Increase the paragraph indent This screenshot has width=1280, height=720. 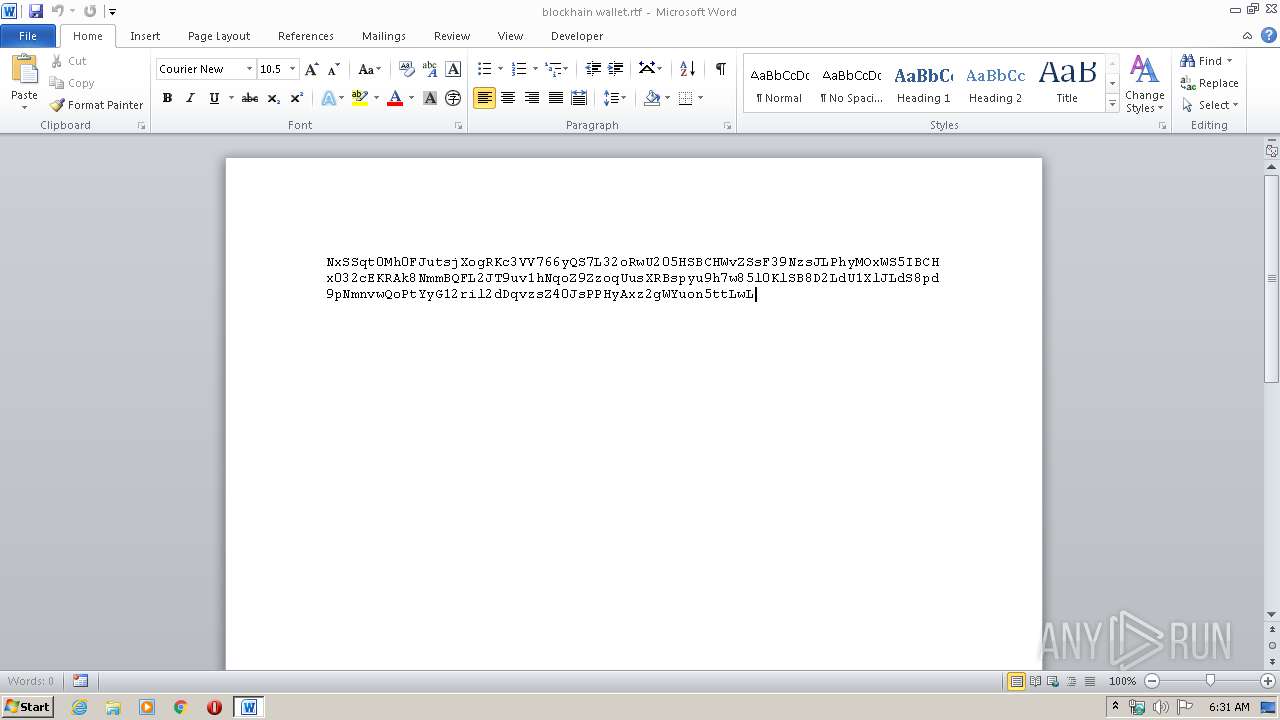pyautogui.click(x=616, y=69)
